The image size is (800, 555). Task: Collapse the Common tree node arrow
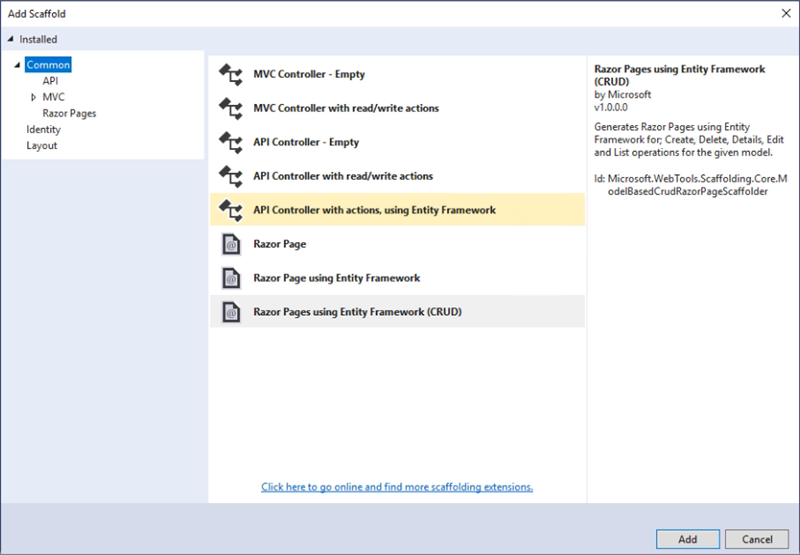pos(18,65)
